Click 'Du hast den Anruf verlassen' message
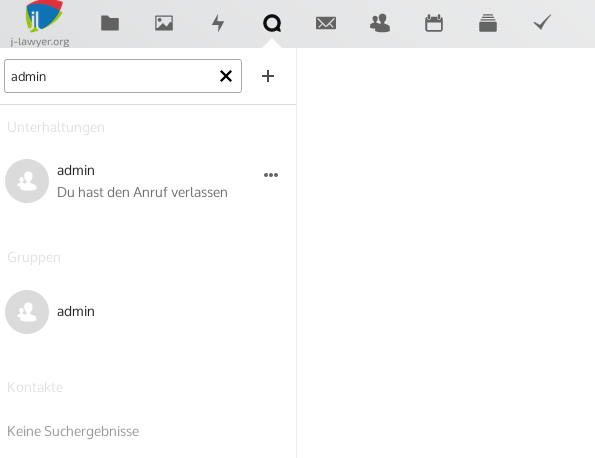 click(142, 192)
